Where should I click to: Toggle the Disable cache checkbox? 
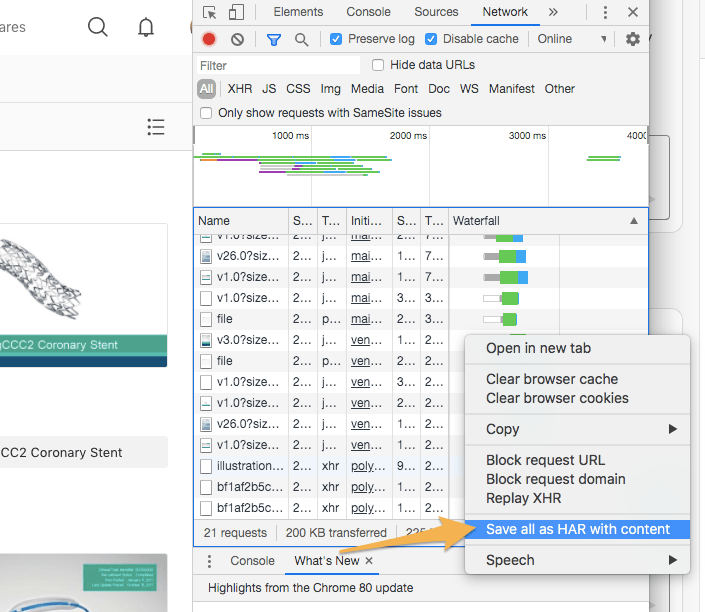[x=430, y=39]
